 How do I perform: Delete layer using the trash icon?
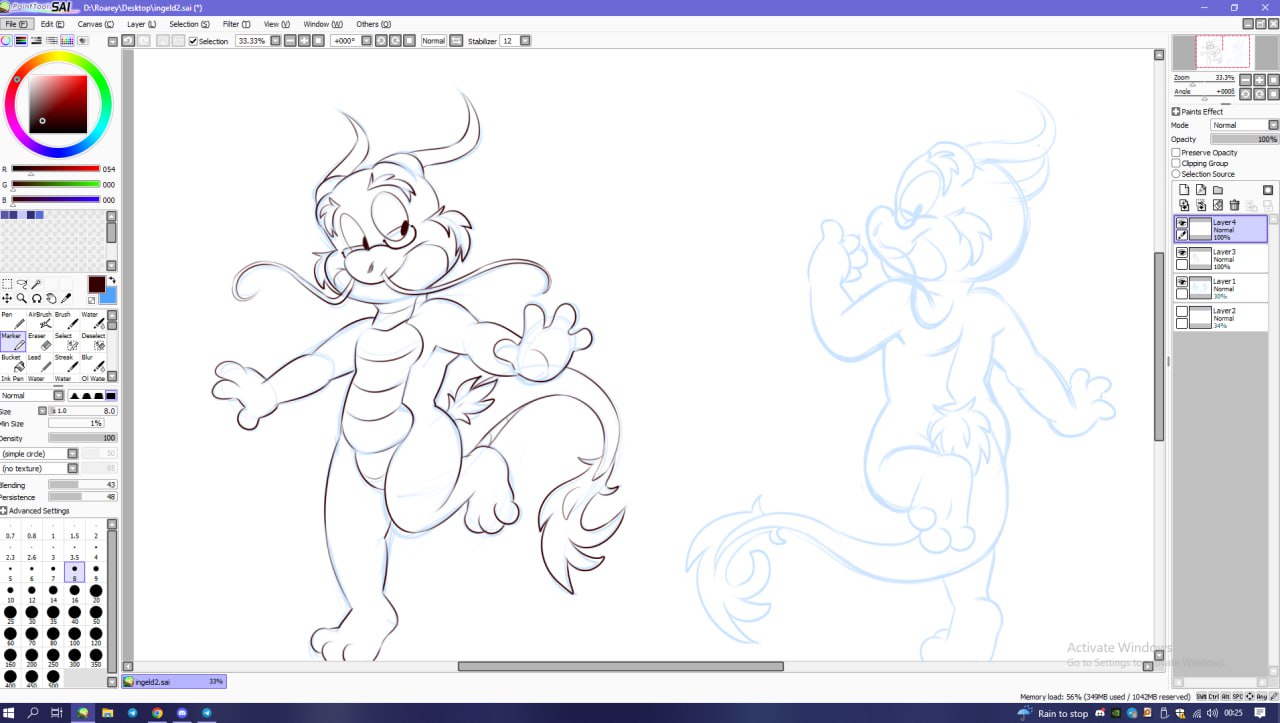tap(1234, 205)
